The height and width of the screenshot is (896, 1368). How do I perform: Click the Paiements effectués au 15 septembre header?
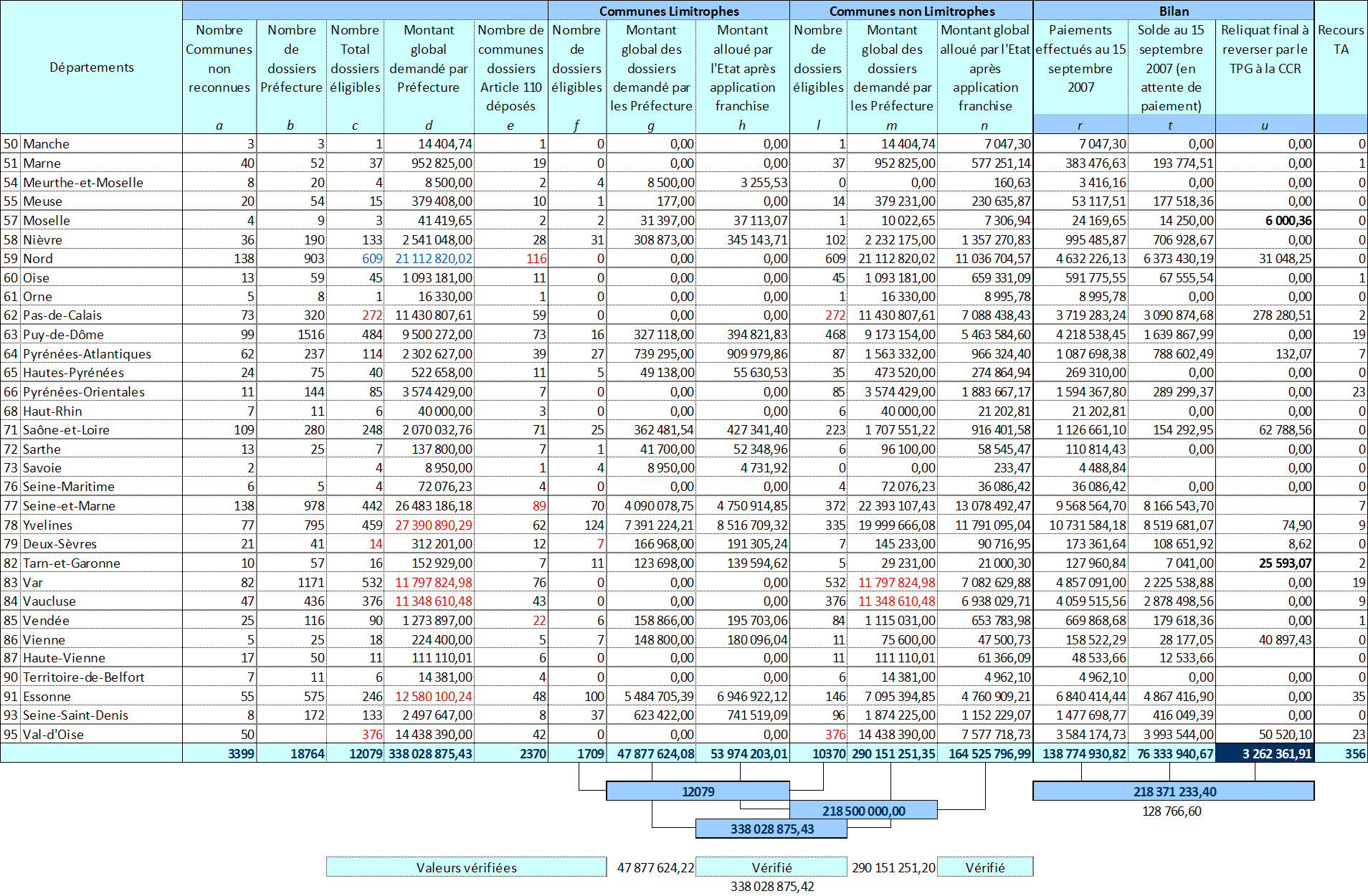click(1080, 59)
